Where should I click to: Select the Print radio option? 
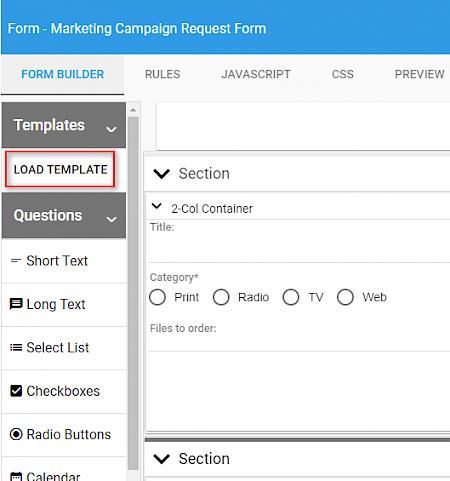tap(157, 297)
